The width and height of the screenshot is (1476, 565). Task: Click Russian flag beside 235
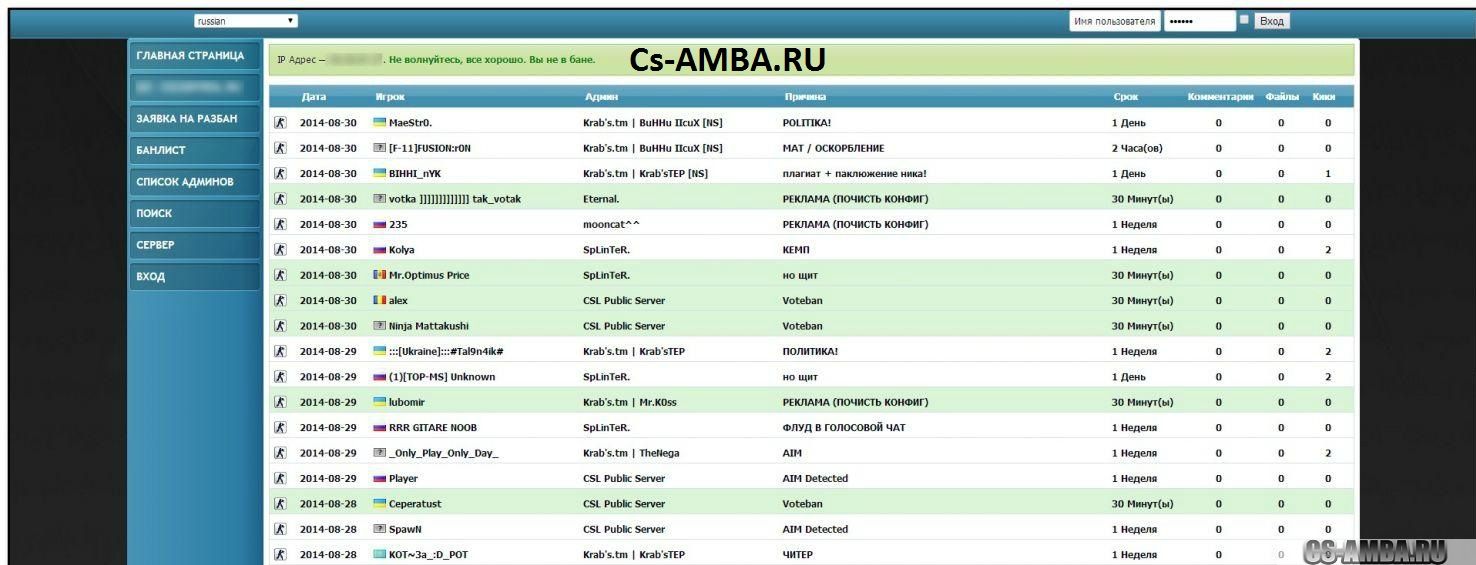coord(379,224)
